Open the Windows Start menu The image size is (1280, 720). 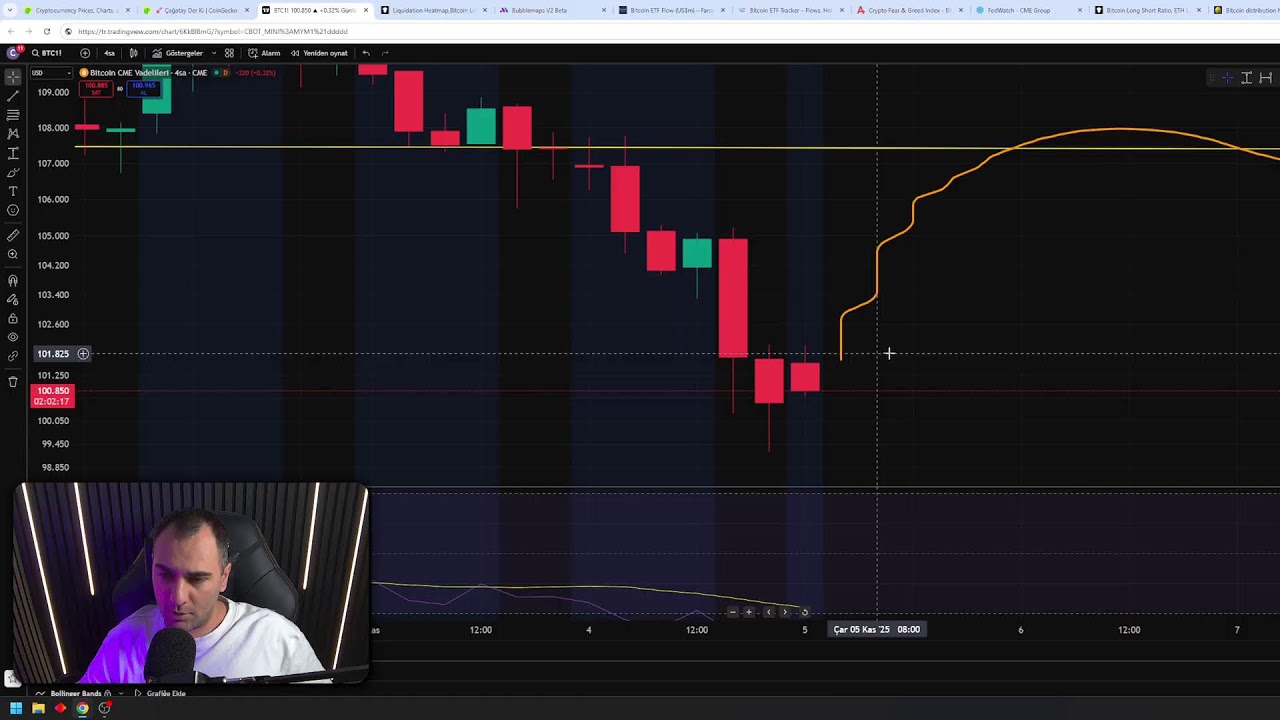coord(15,709)
